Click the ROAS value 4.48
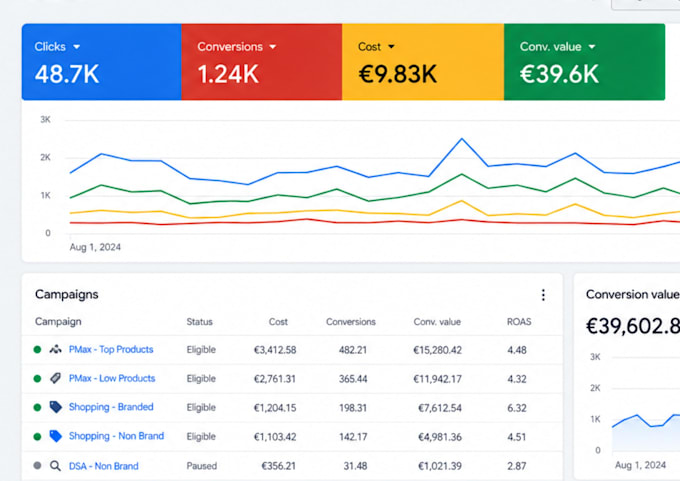Viewport: 680px width, 481px height. (x=517, y=350)
